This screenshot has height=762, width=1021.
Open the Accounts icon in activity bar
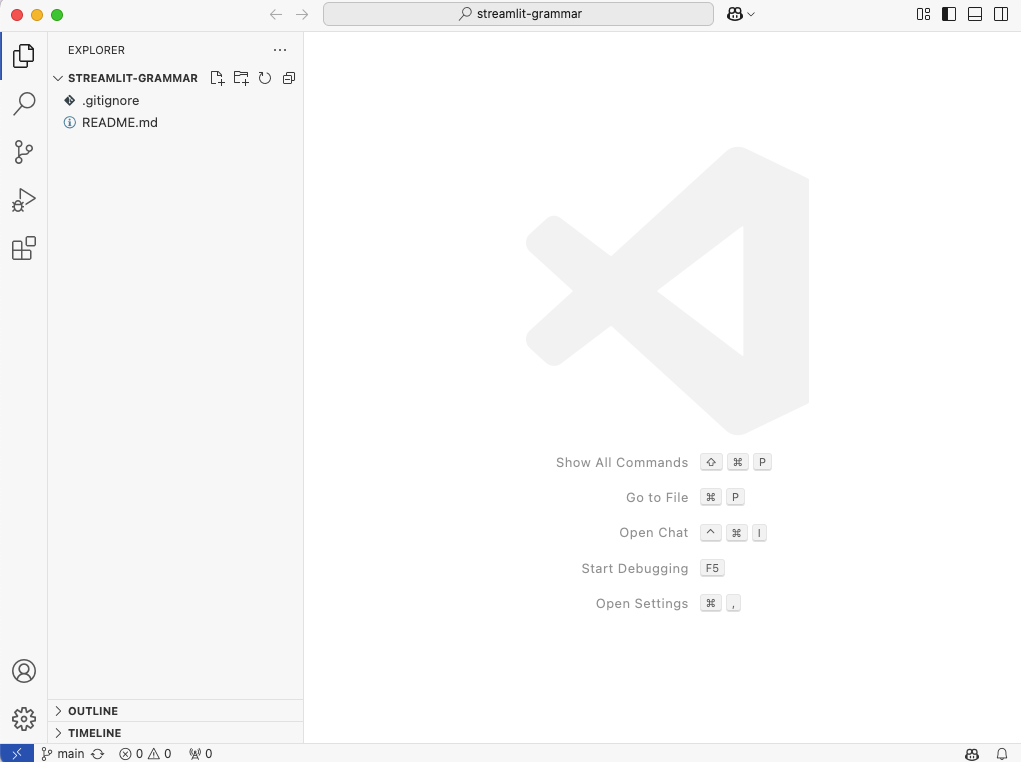23,671
